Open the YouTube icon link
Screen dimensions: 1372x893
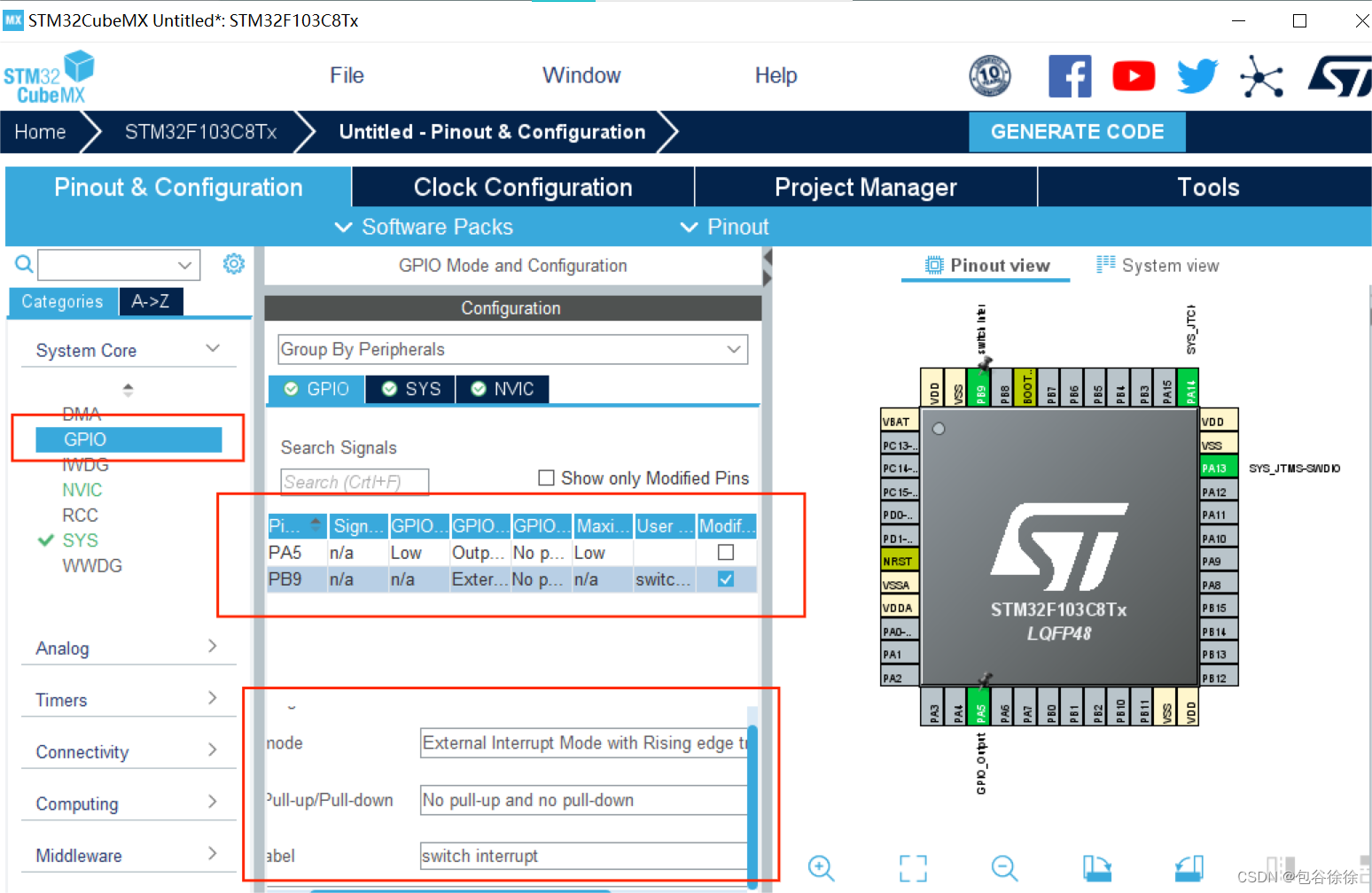point(1134,76)
